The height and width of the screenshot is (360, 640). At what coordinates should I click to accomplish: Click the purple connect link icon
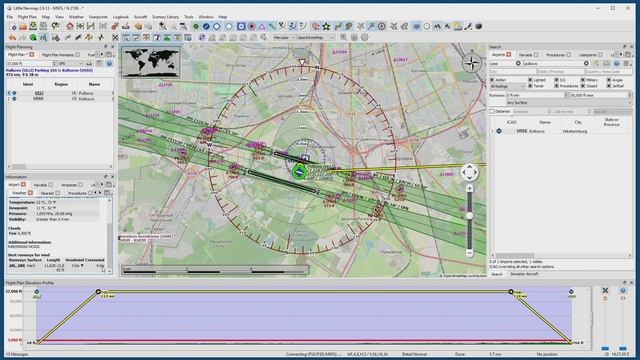point(202,38)
